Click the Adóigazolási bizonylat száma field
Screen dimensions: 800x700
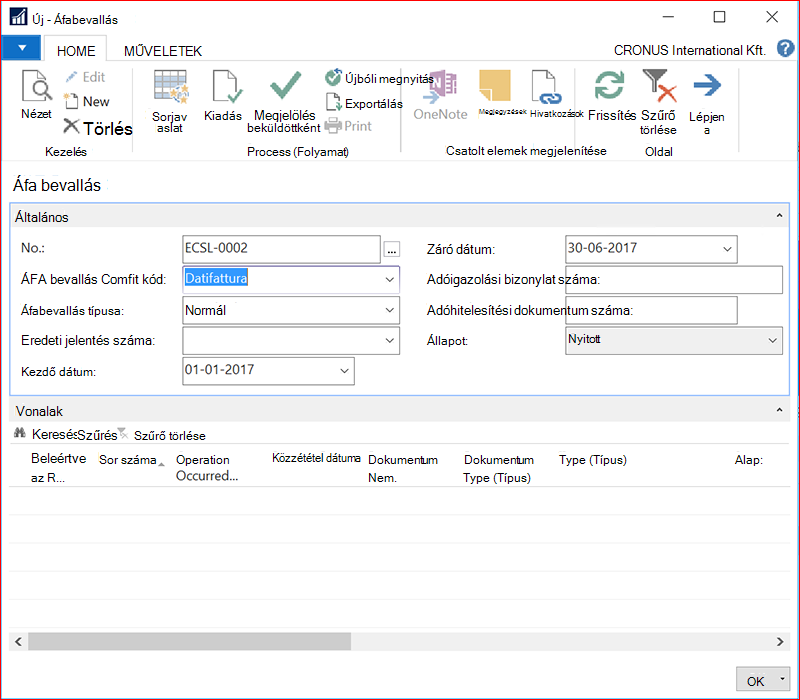pyautogui.click(x=673, y=280)
